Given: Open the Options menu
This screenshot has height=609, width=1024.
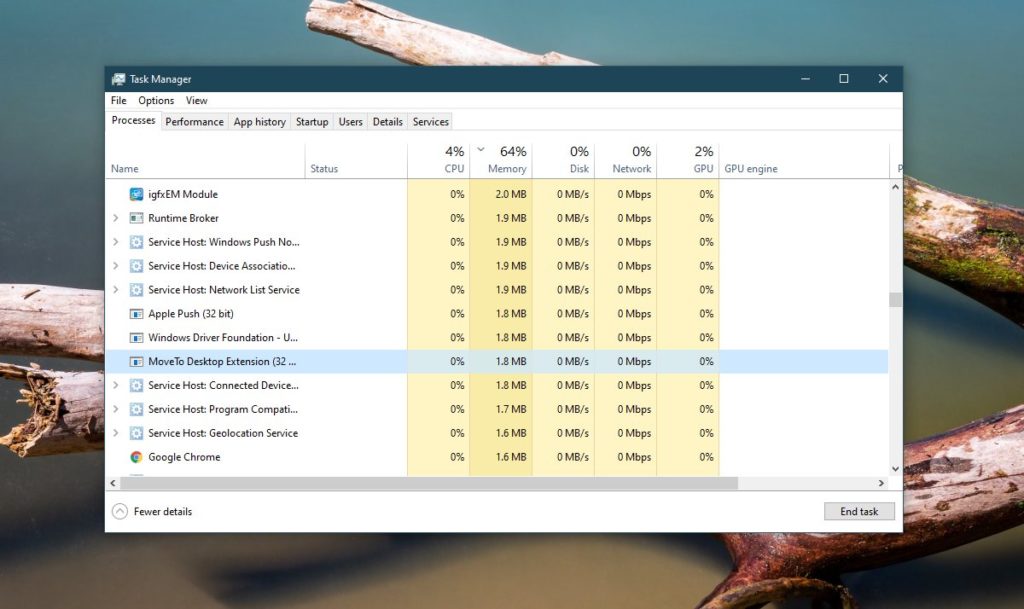Looking at the screenshot, I should [156, 100].
